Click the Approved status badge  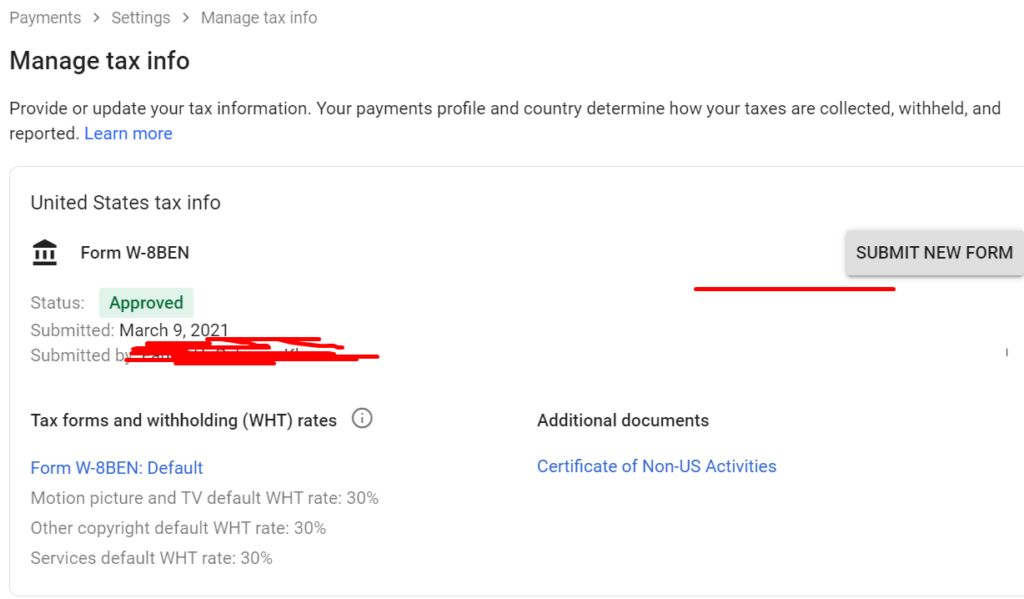point(146,303)
